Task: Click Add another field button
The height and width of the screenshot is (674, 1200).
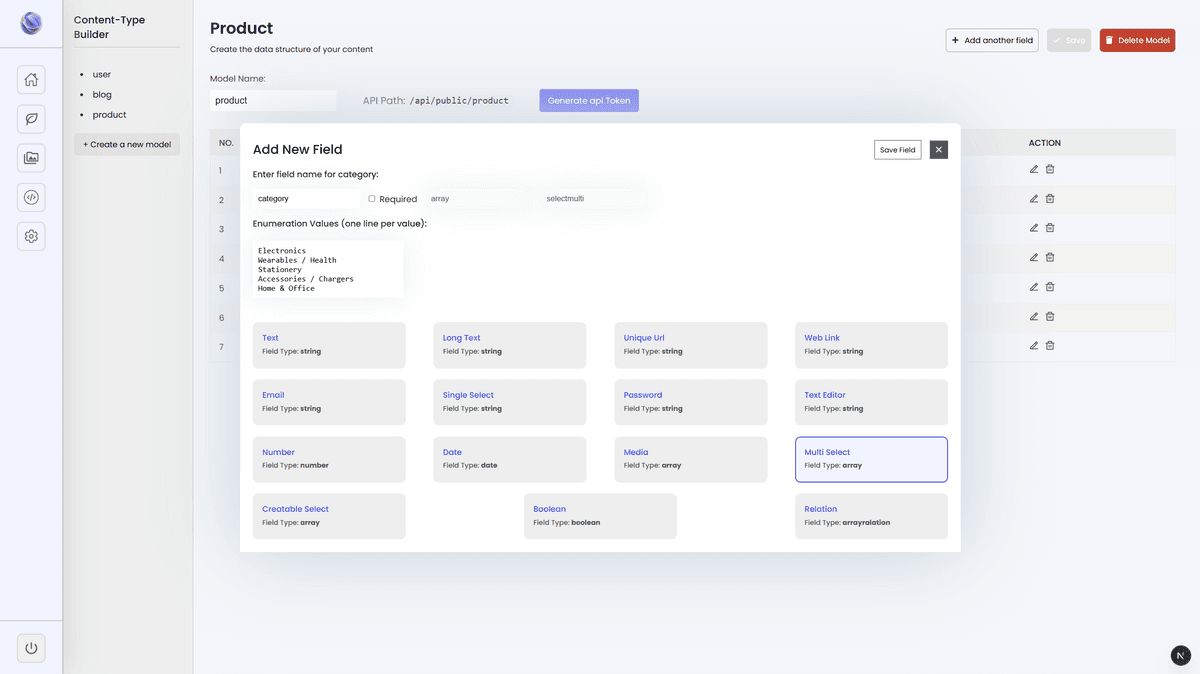Action: [992, 40]
